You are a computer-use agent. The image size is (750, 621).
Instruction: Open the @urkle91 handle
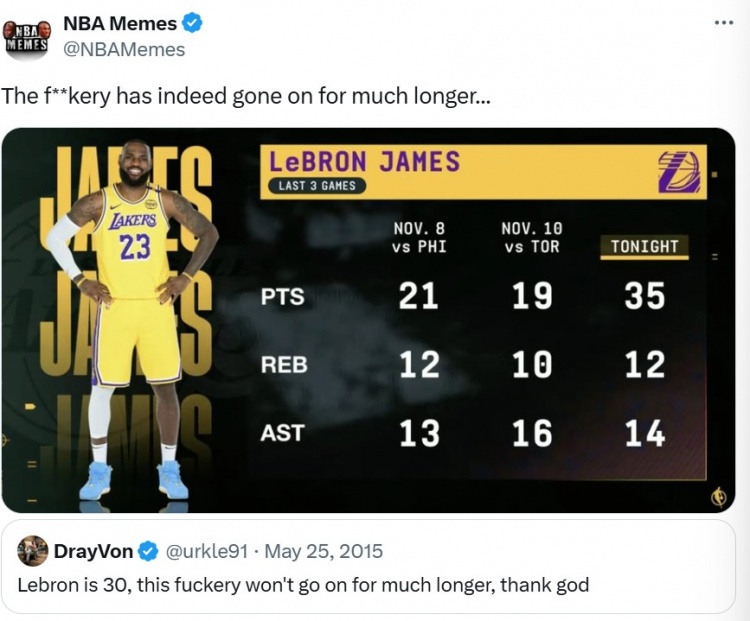tap(205, 551)
